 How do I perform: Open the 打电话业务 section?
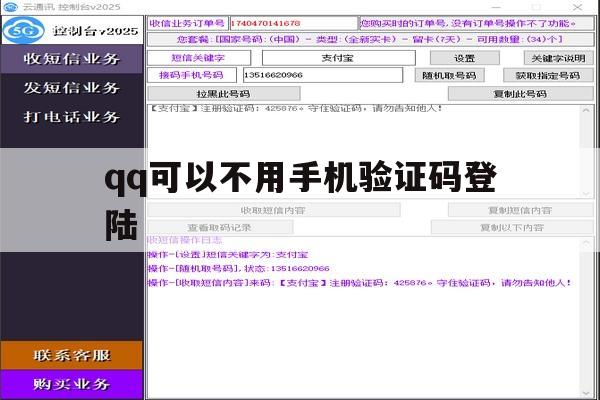(x=72, y=117)
